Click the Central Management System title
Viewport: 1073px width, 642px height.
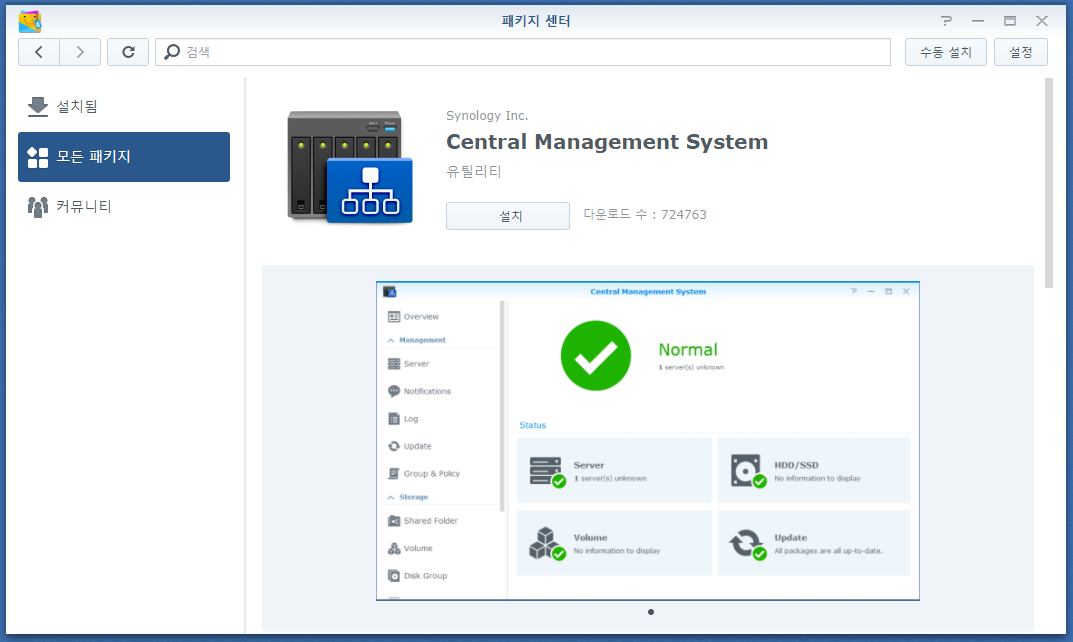pos(607,142)
